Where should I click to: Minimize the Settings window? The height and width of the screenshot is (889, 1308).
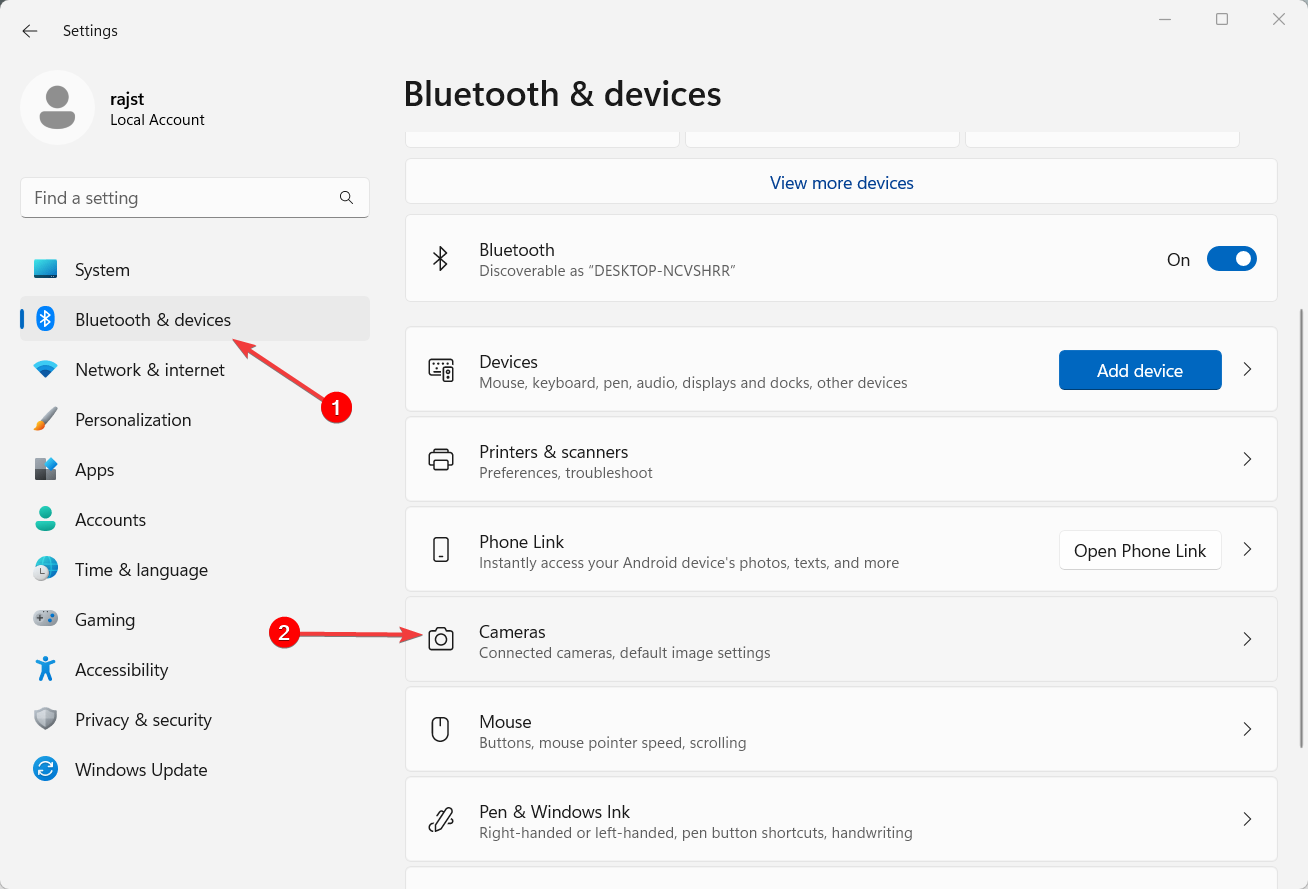(1165, 19)
